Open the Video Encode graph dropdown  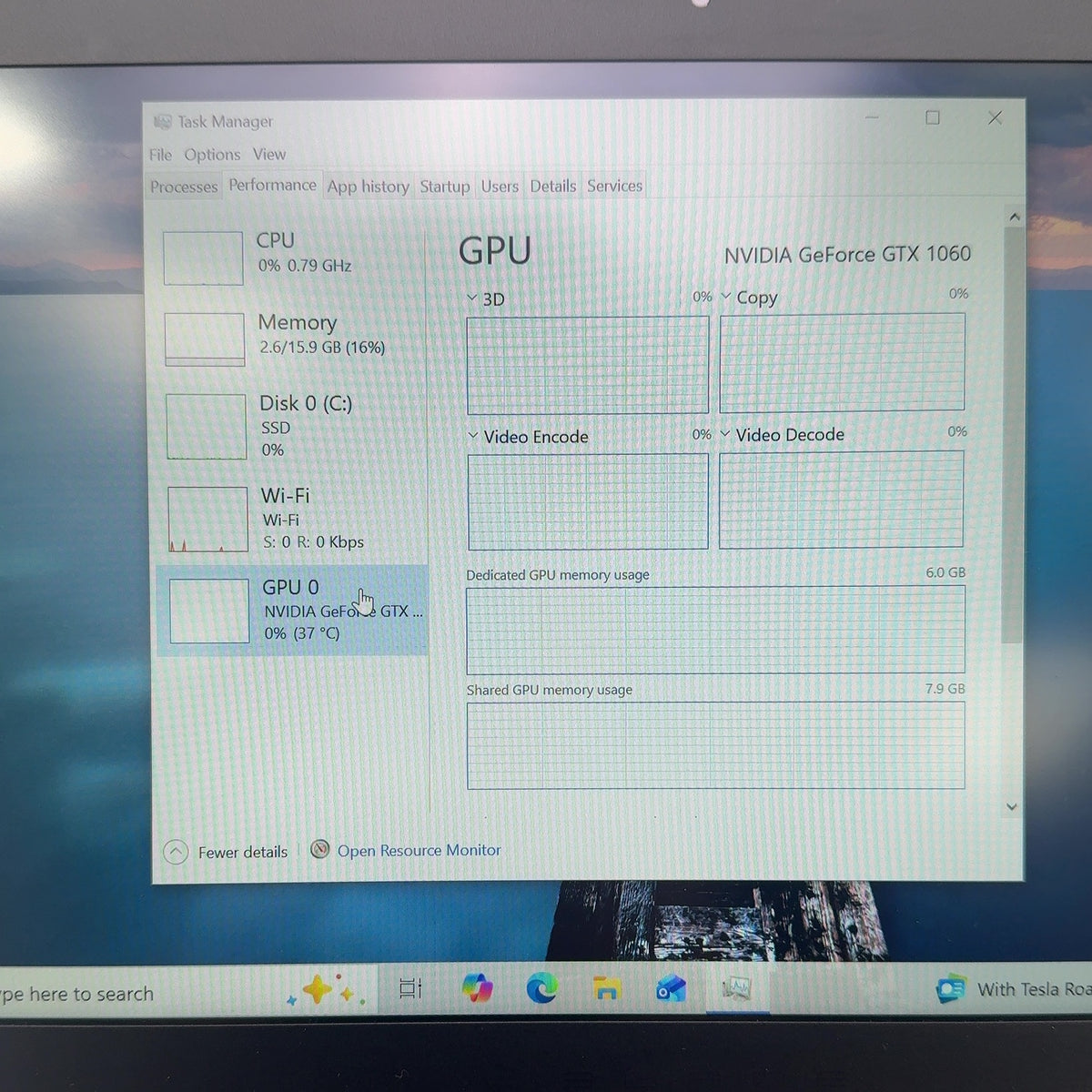[x=473, y=436]
